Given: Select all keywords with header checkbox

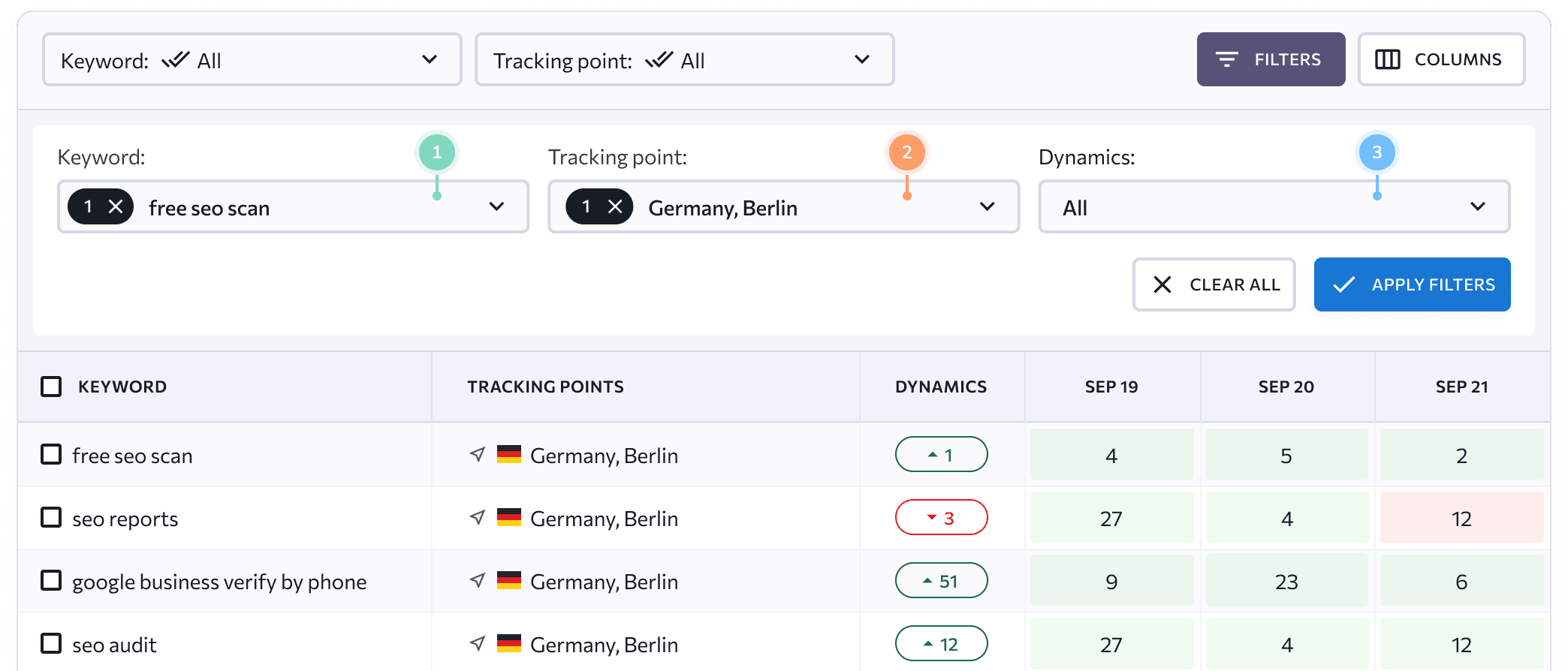Looking at the screenshot, I should pyautogui.click(x=51, y=387).
